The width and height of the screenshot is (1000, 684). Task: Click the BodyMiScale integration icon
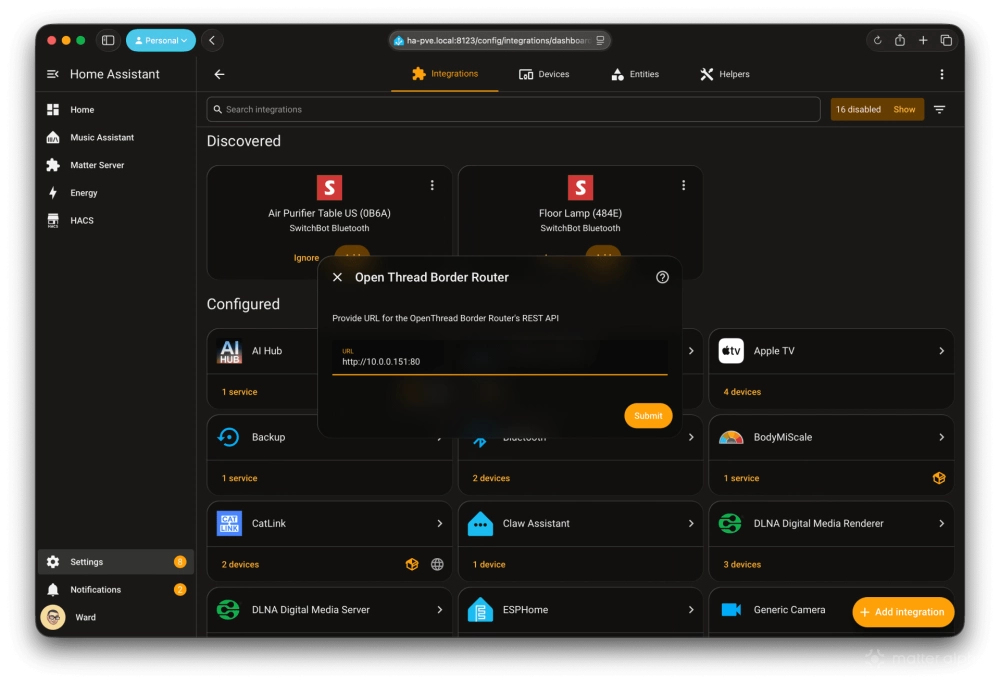(x=731, y=437)
